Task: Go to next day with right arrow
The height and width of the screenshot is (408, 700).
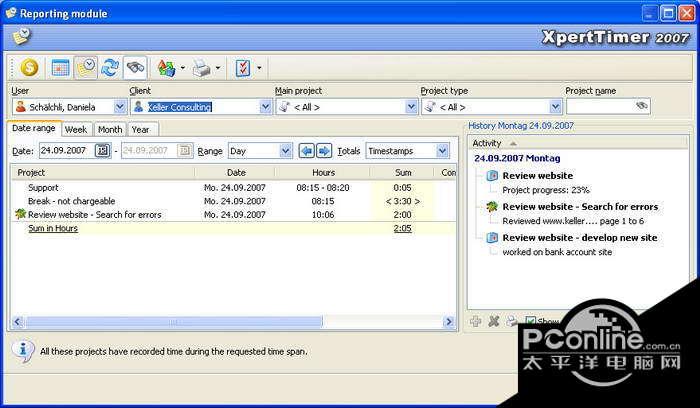Action: [x=324, y=151]
